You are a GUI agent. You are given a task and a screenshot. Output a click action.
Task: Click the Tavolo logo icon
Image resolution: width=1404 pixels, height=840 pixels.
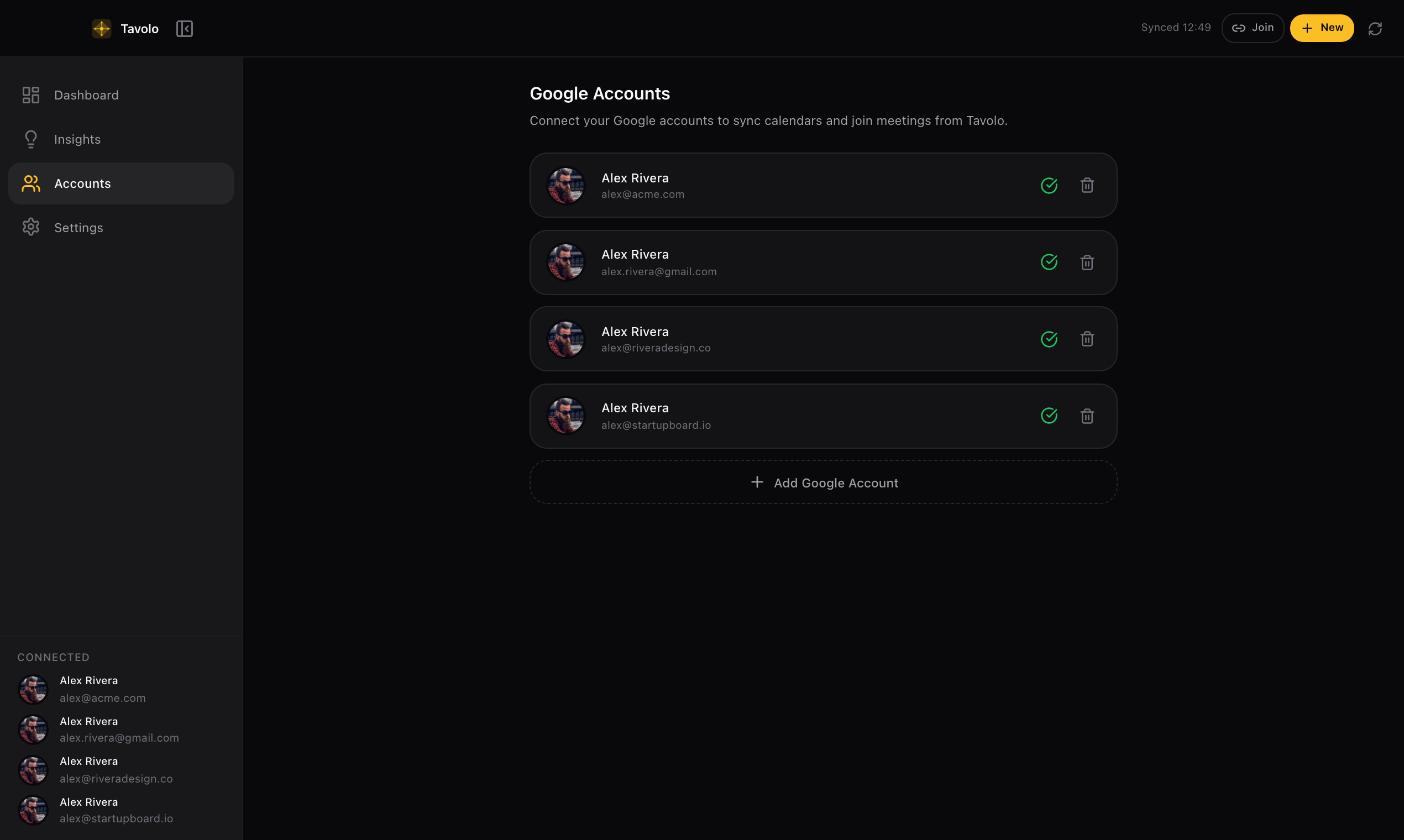tap(101, 28)
